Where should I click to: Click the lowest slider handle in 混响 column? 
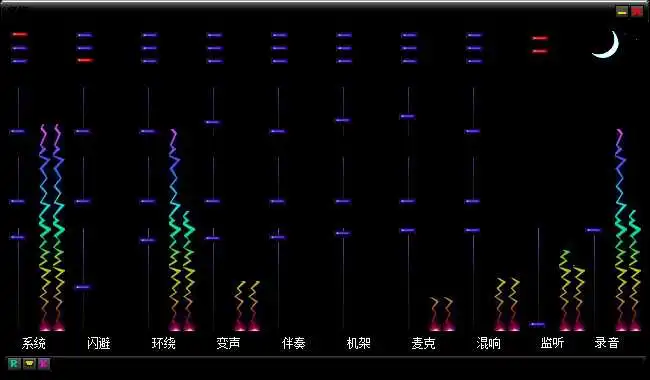(x=473, y=230)
